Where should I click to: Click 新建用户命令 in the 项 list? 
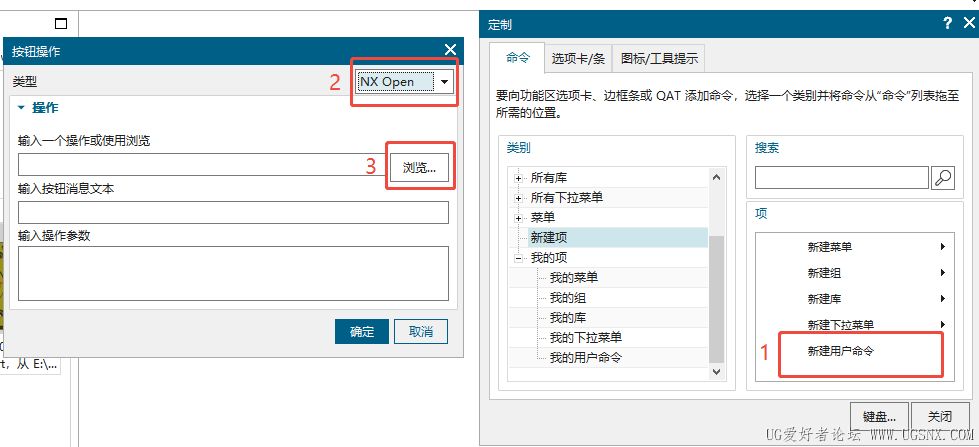[840, 351]
